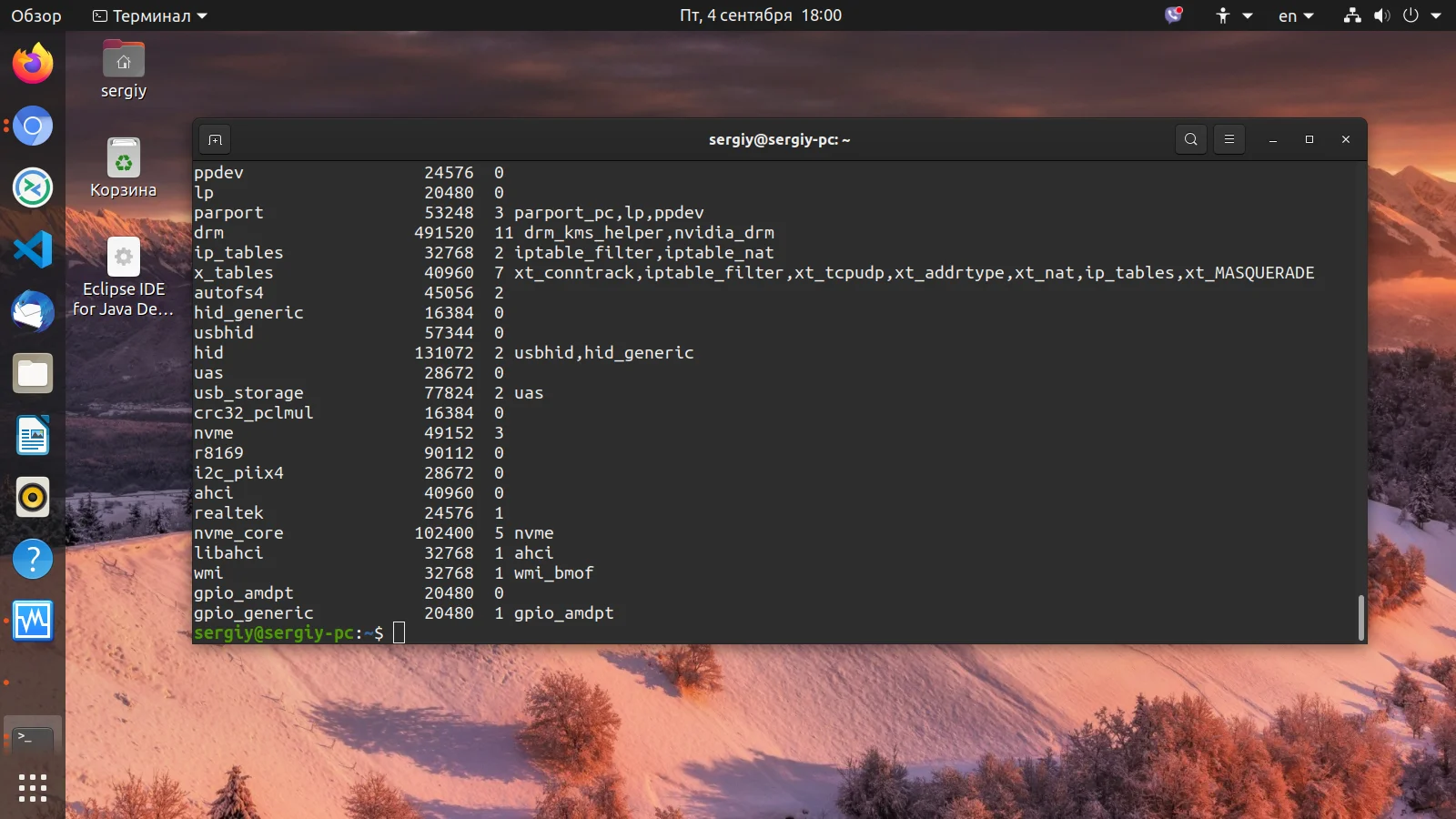Open the sergiy home folder on desktop
The width and height of the screenshot is (1456, 819).
tap(124, 70)
